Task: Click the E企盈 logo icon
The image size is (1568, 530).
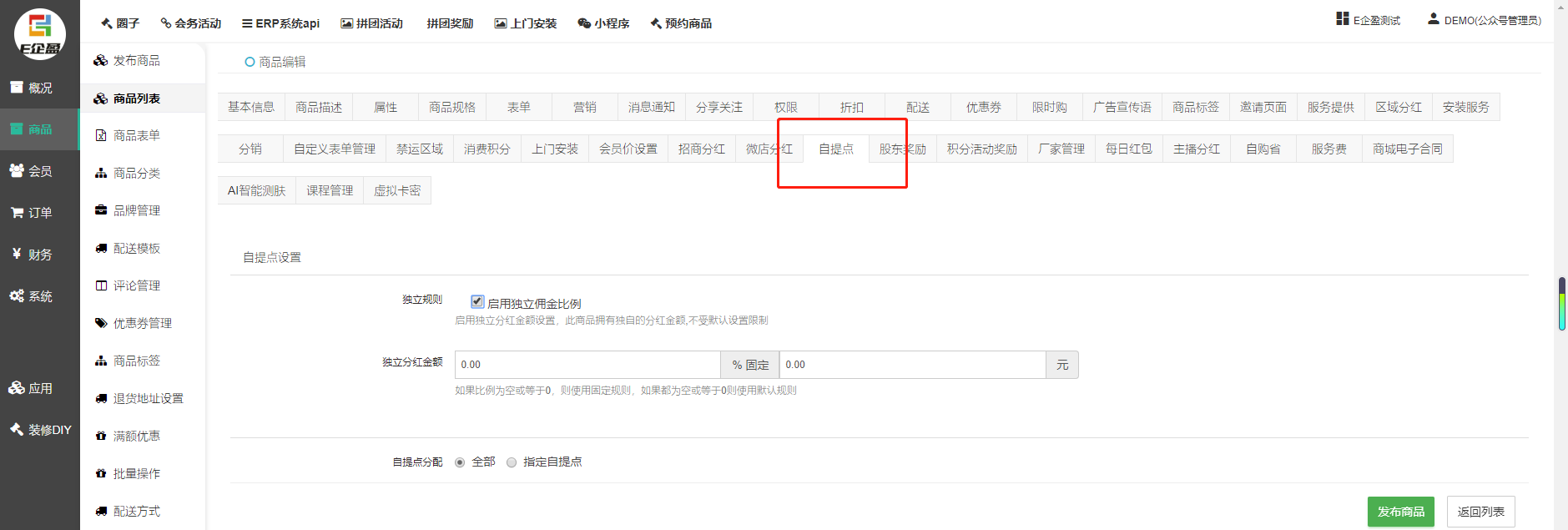Action: click(x=39, y=33)
